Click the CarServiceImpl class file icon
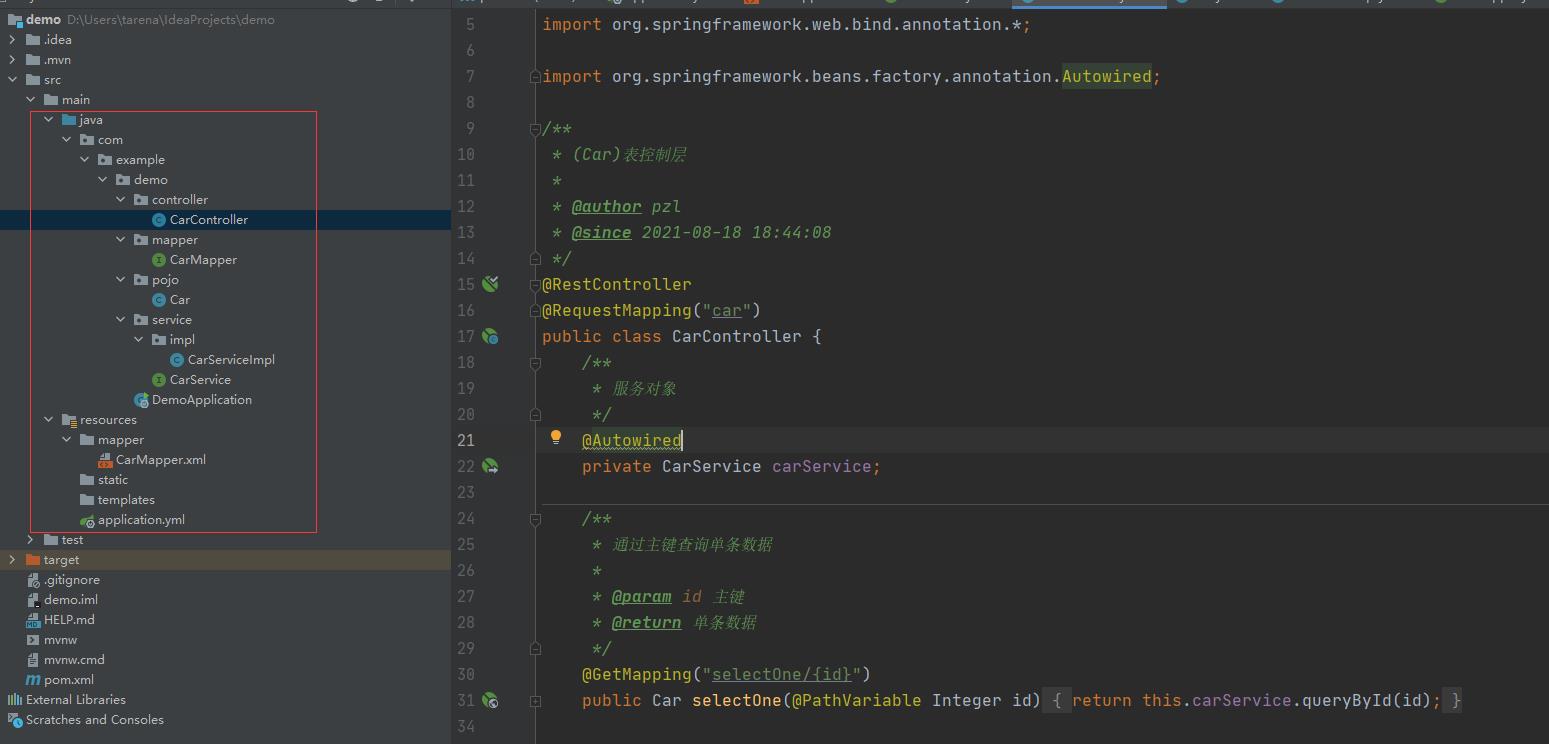1549x744 pixels. tap(177, 360)
